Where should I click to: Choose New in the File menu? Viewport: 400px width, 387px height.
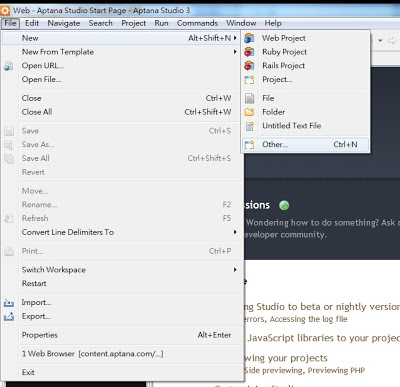pyautogui.click(x=121, y=38)
